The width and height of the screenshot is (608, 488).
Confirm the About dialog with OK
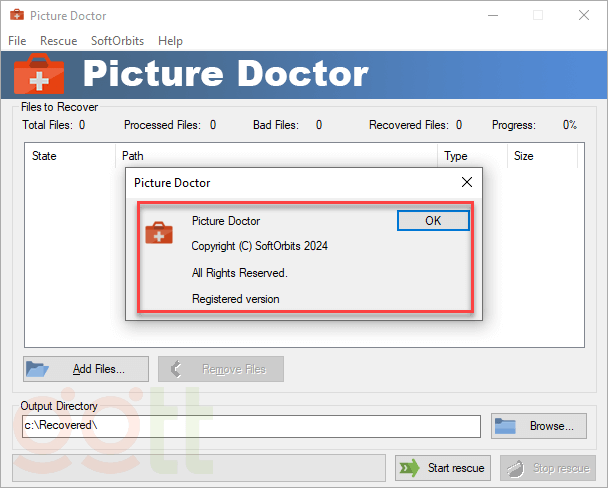(x=432, y=221)
